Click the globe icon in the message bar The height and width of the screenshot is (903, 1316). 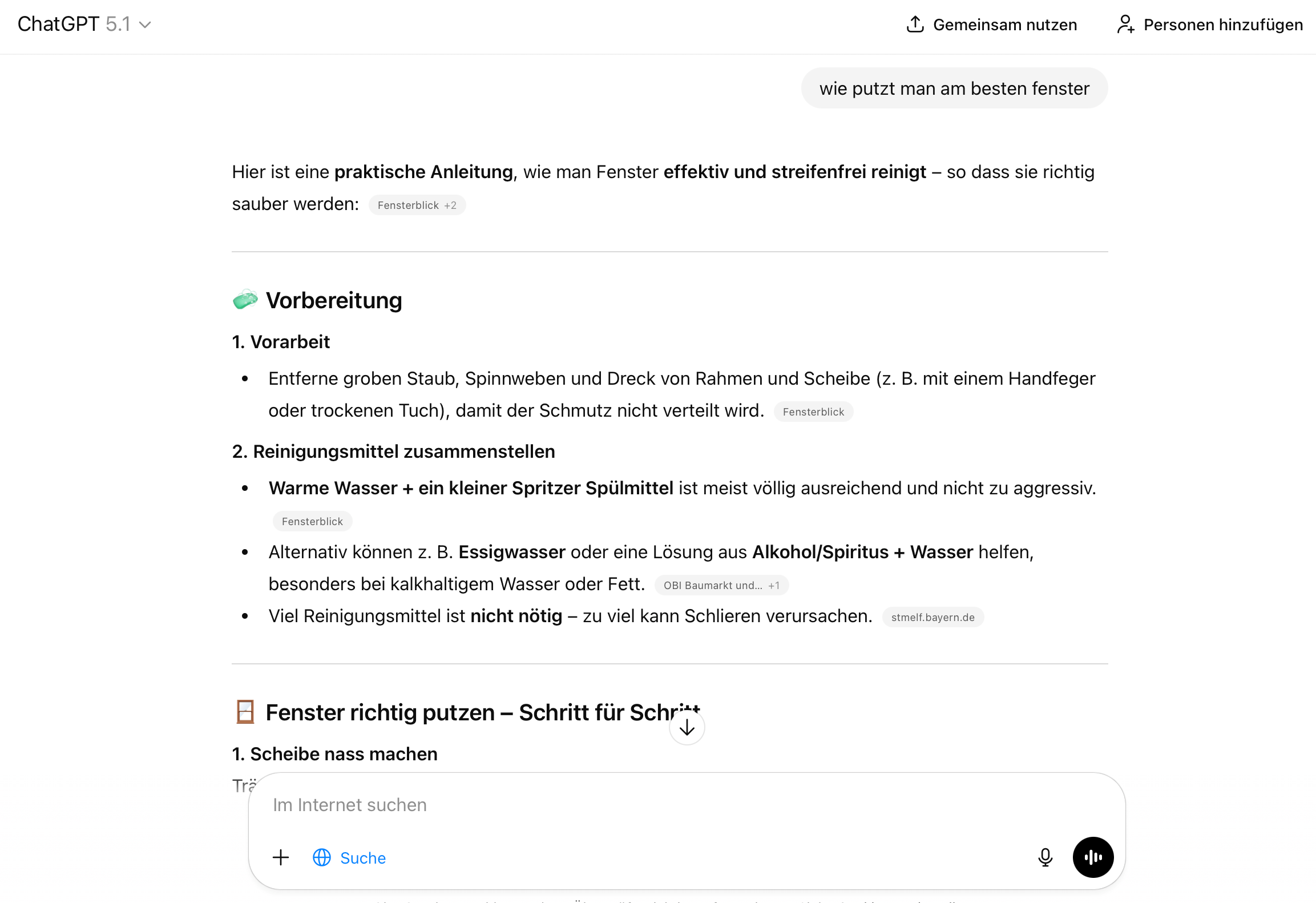pyautogui.click(x=321, y=857)
